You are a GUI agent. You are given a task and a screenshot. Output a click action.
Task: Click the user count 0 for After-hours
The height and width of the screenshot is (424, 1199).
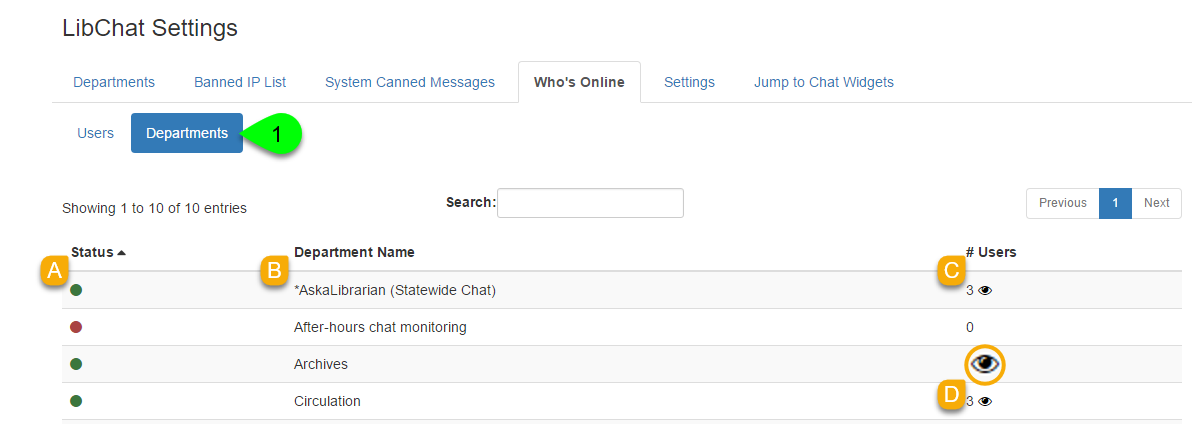point(970,328)
